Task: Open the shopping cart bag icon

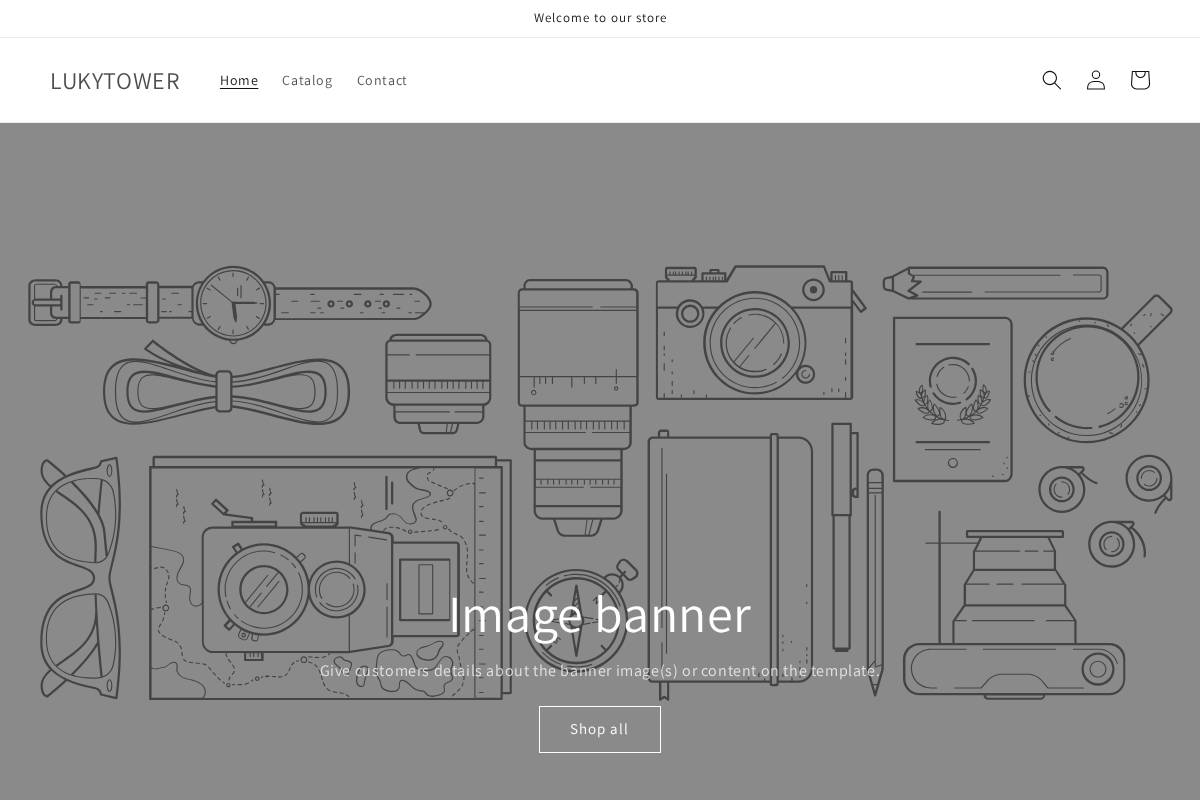Action: pos(1139,80)
